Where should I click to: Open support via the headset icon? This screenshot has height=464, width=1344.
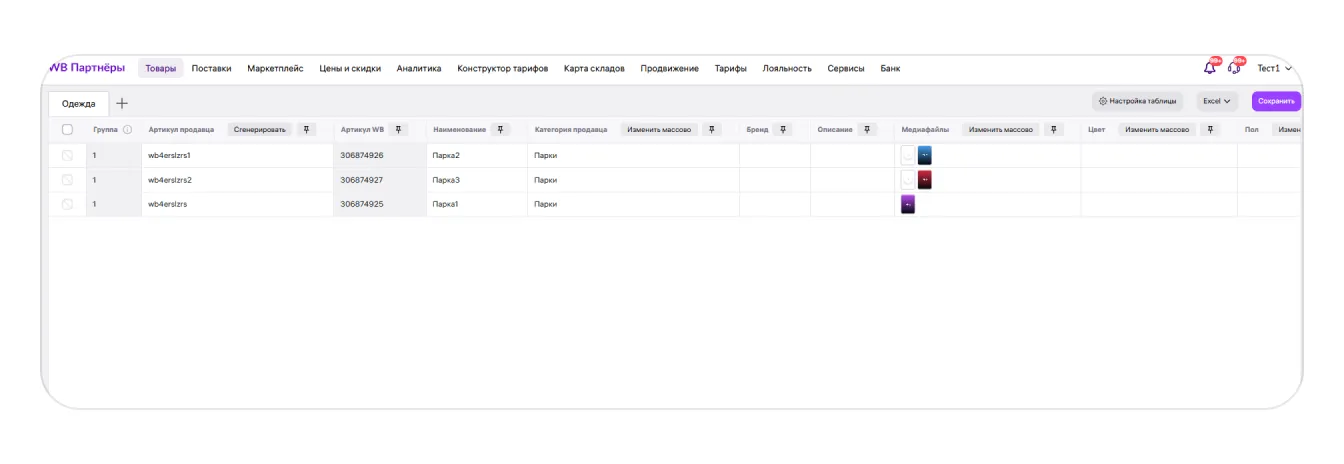click(x=1234, y=68)
